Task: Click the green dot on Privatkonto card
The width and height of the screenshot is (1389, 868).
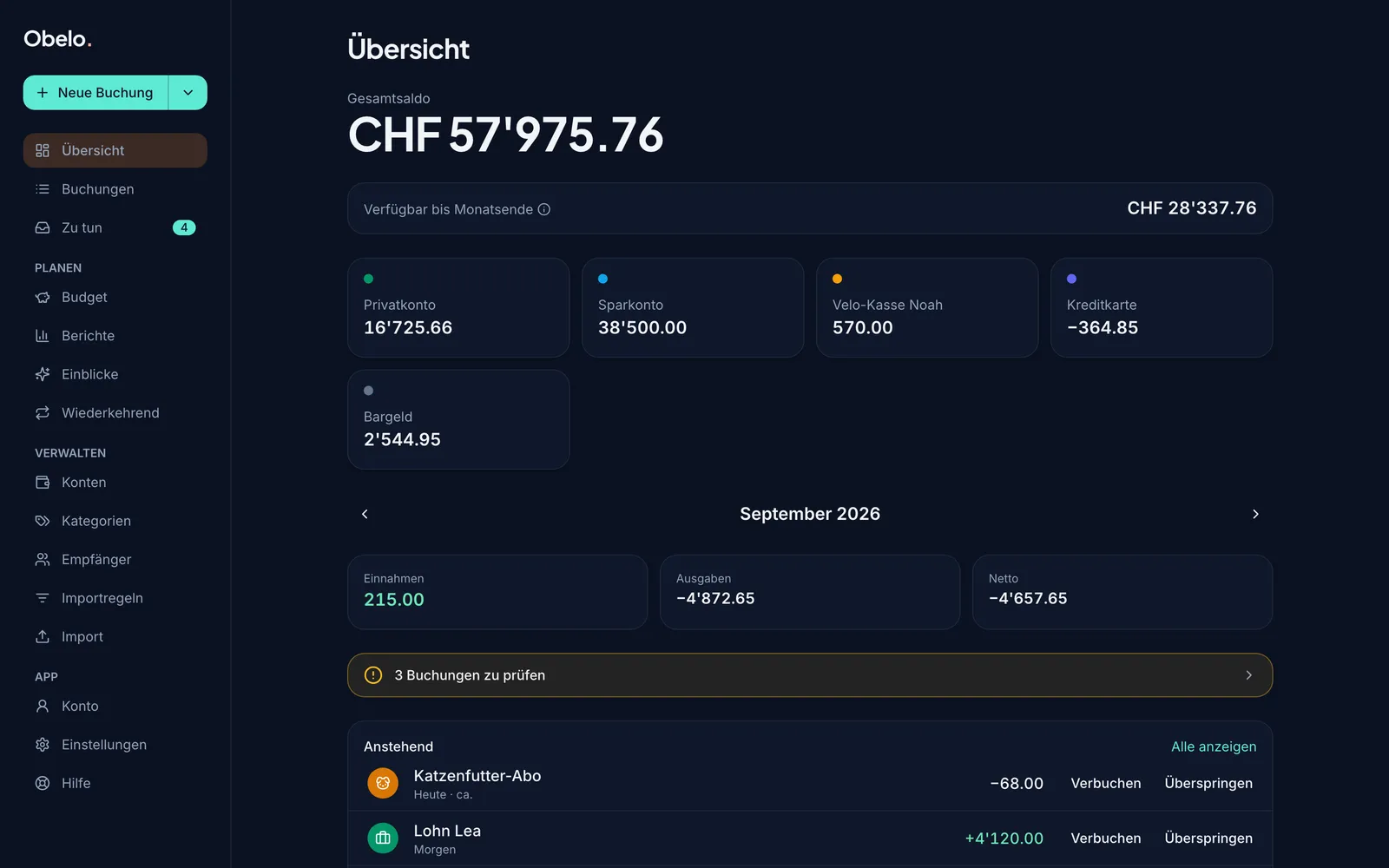Action: (368, 279)
